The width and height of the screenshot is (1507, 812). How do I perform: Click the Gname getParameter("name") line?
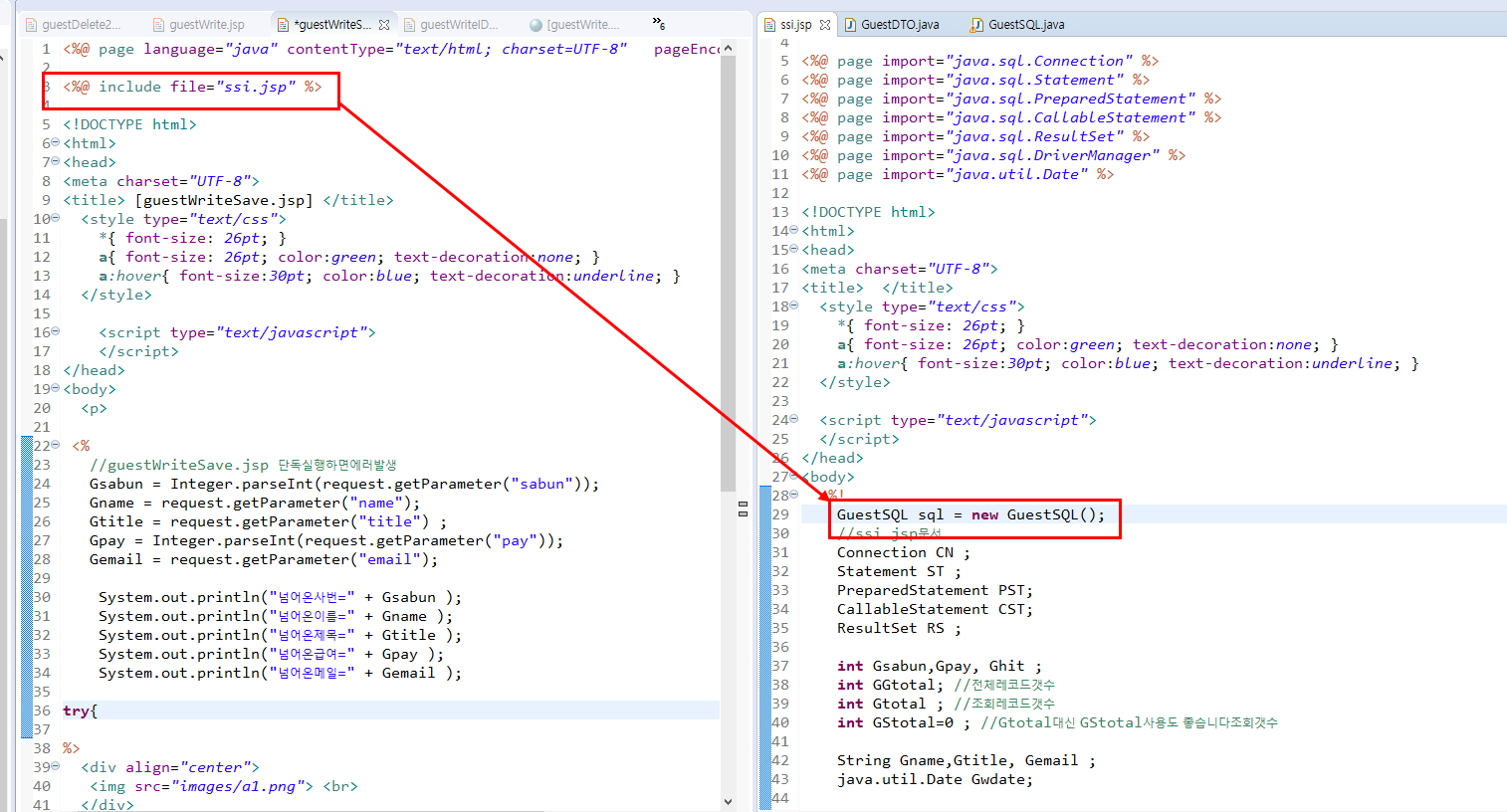click(x=255, y=503)
